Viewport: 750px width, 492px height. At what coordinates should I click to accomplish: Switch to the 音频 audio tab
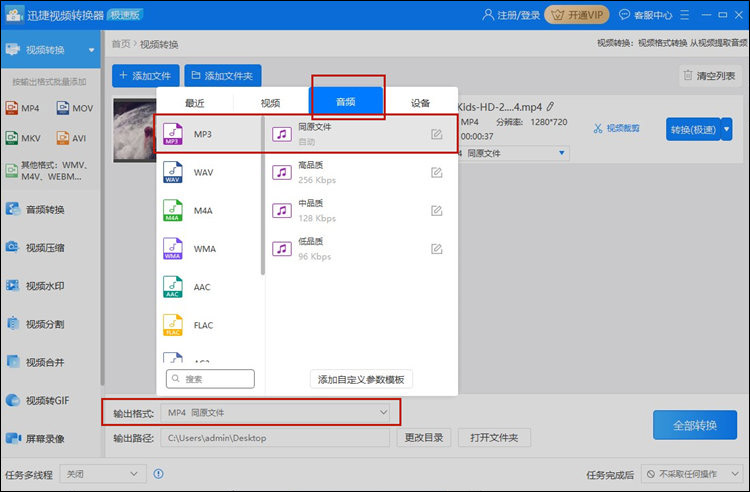(346, 101)
